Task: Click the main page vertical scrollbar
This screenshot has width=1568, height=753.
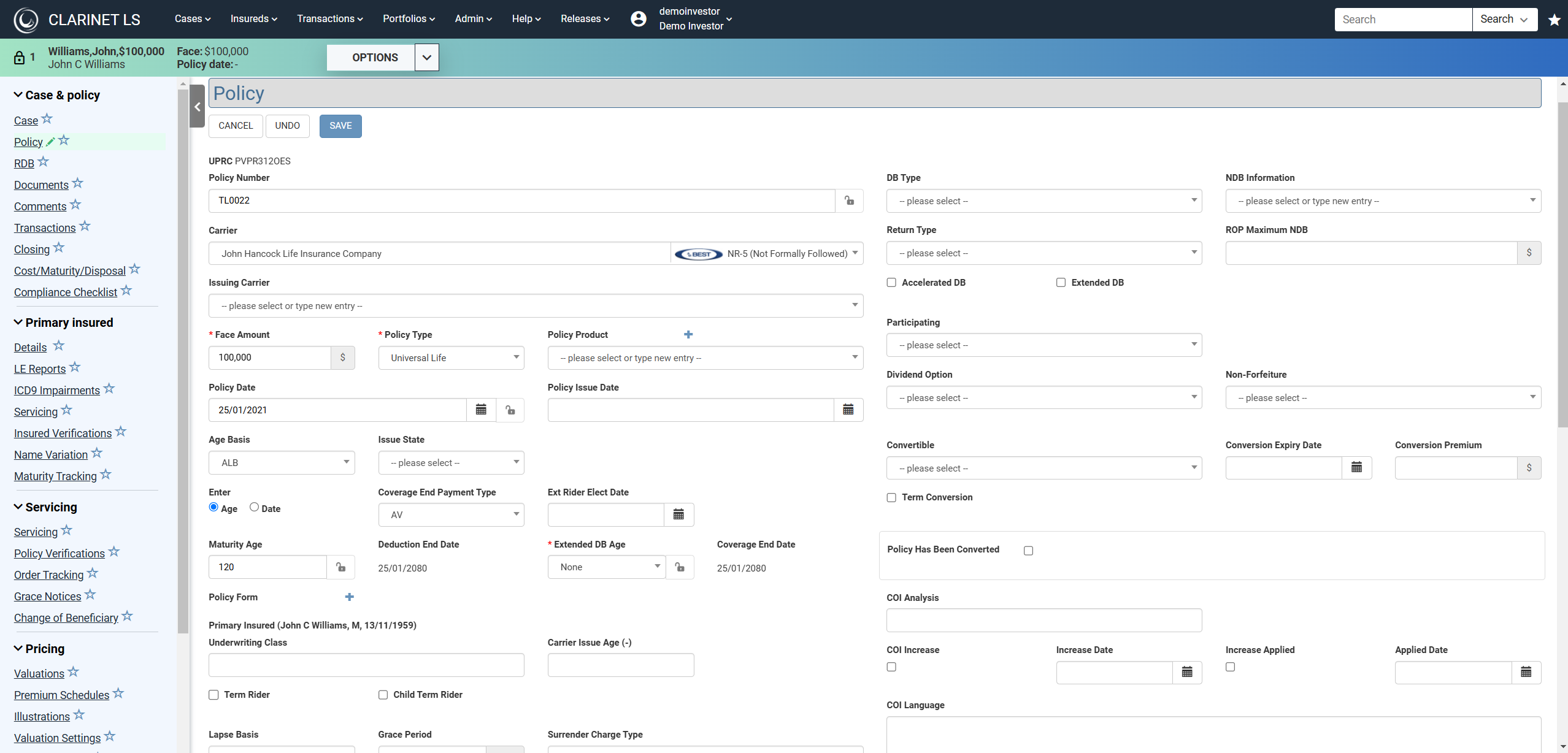Action: click(1562, 264)
